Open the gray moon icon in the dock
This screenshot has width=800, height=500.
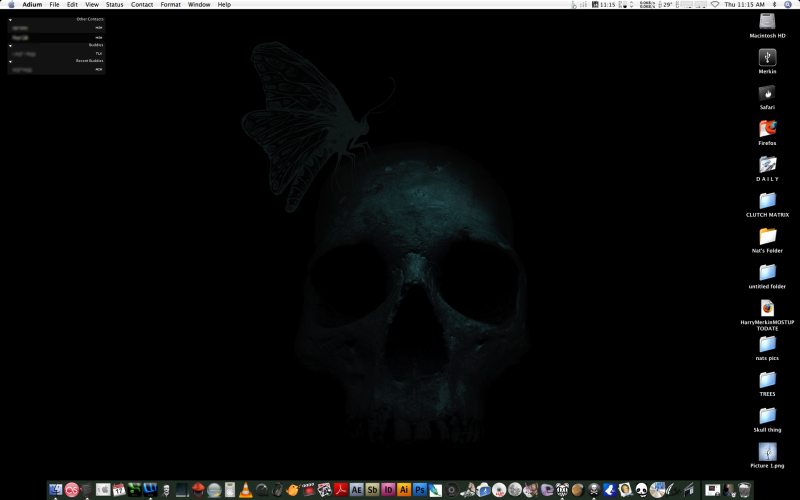(x=515, y=490)
